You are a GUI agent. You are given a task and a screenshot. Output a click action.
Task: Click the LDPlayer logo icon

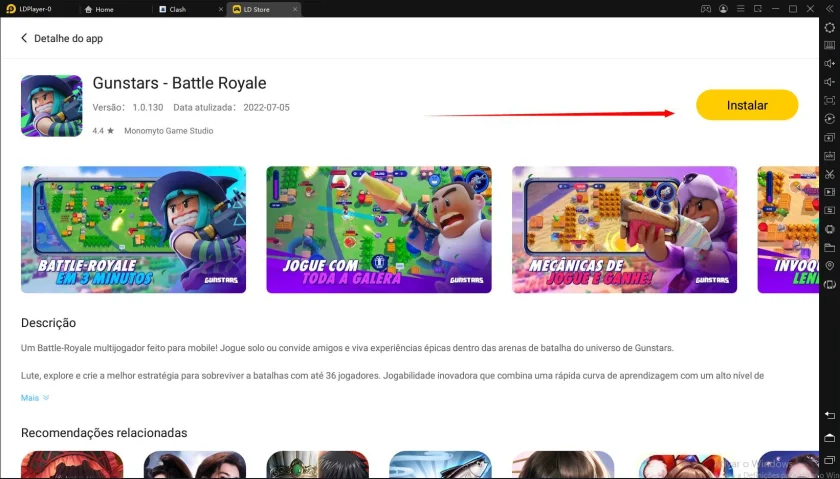[x=11, y=9]
